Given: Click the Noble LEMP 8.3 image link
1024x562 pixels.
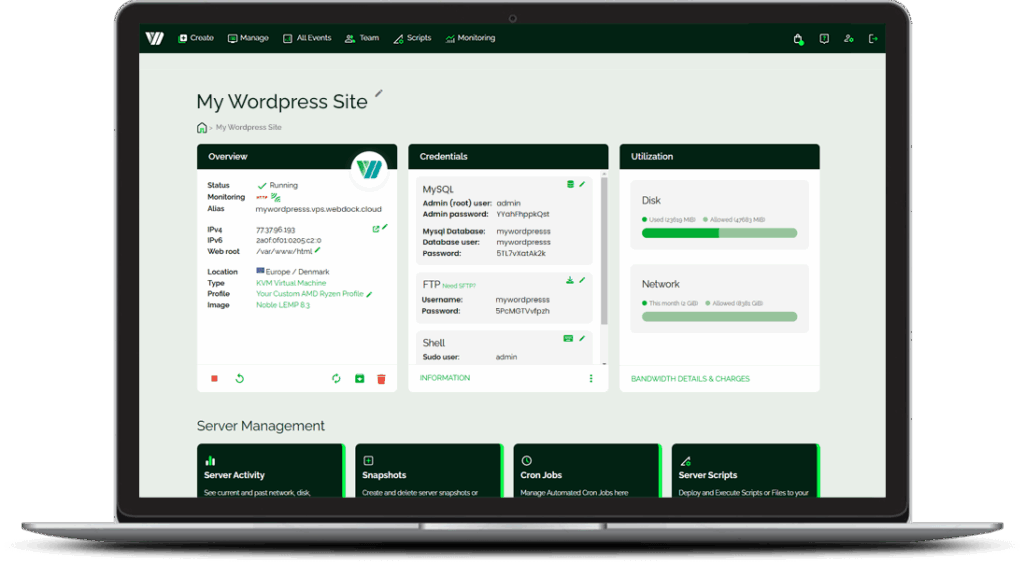Looking at the screenshot, I should [x=283, y=305].
